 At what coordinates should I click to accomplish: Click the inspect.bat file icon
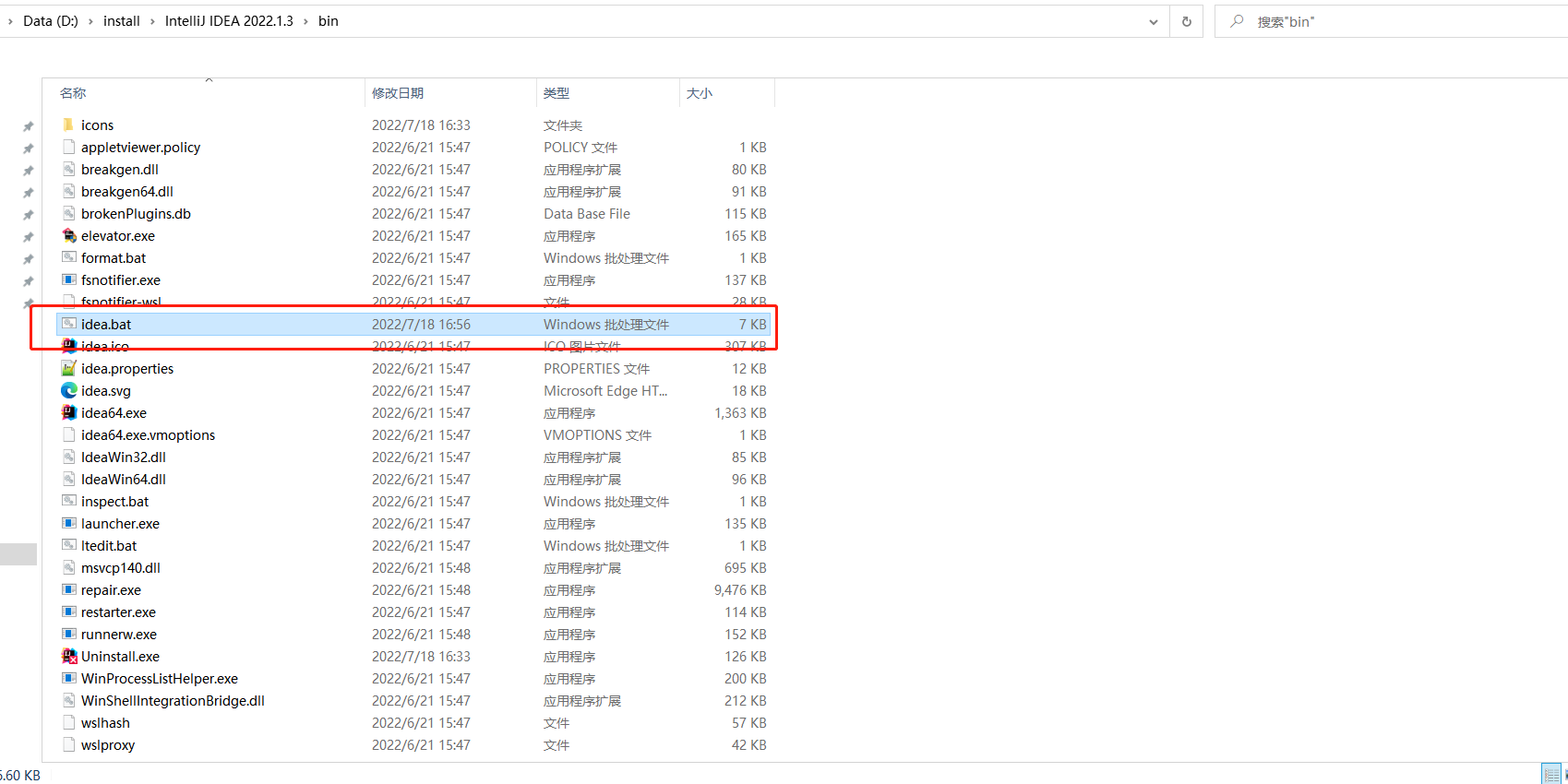68,501
